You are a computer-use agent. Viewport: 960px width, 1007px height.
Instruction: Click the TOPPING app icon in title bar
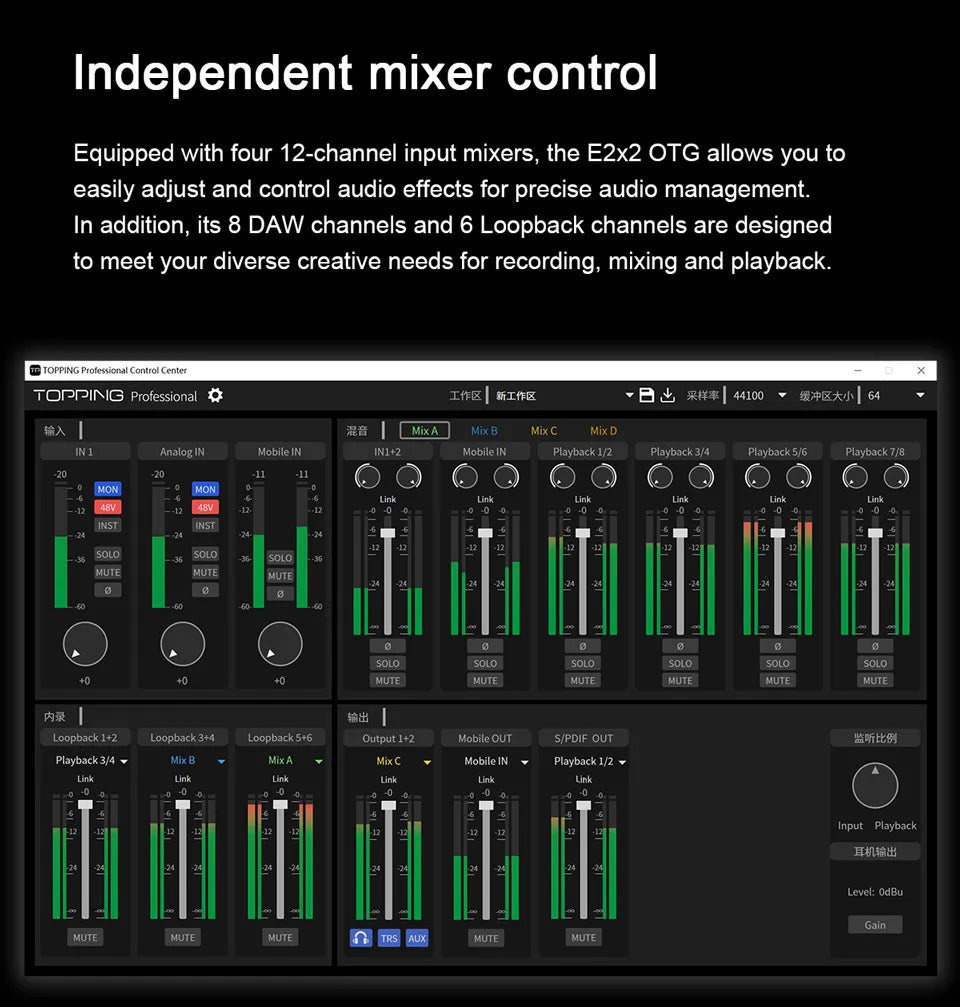point(33,369)
